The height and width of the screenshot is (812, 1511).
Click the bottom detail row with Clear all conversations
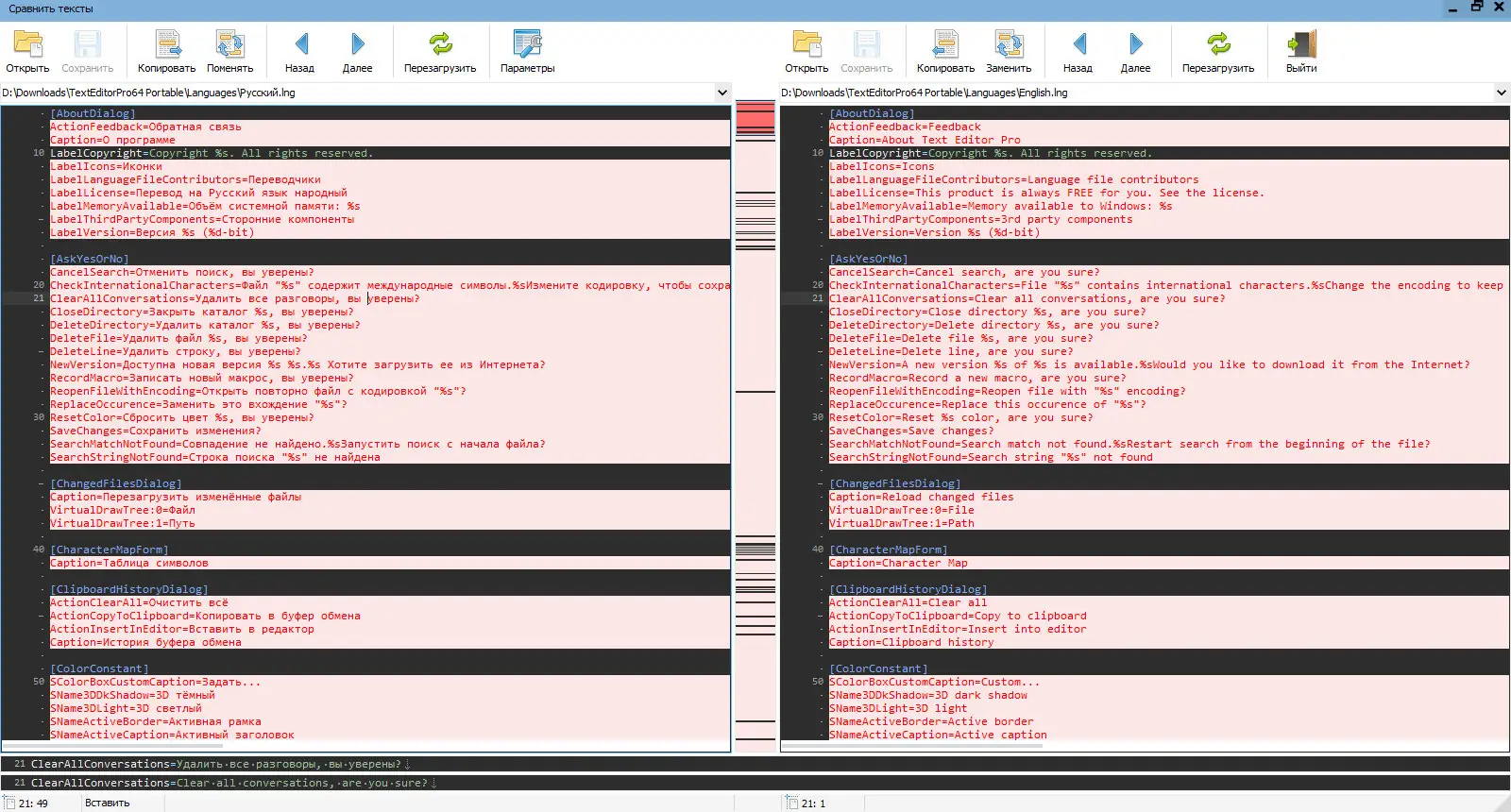pos(755,783)
